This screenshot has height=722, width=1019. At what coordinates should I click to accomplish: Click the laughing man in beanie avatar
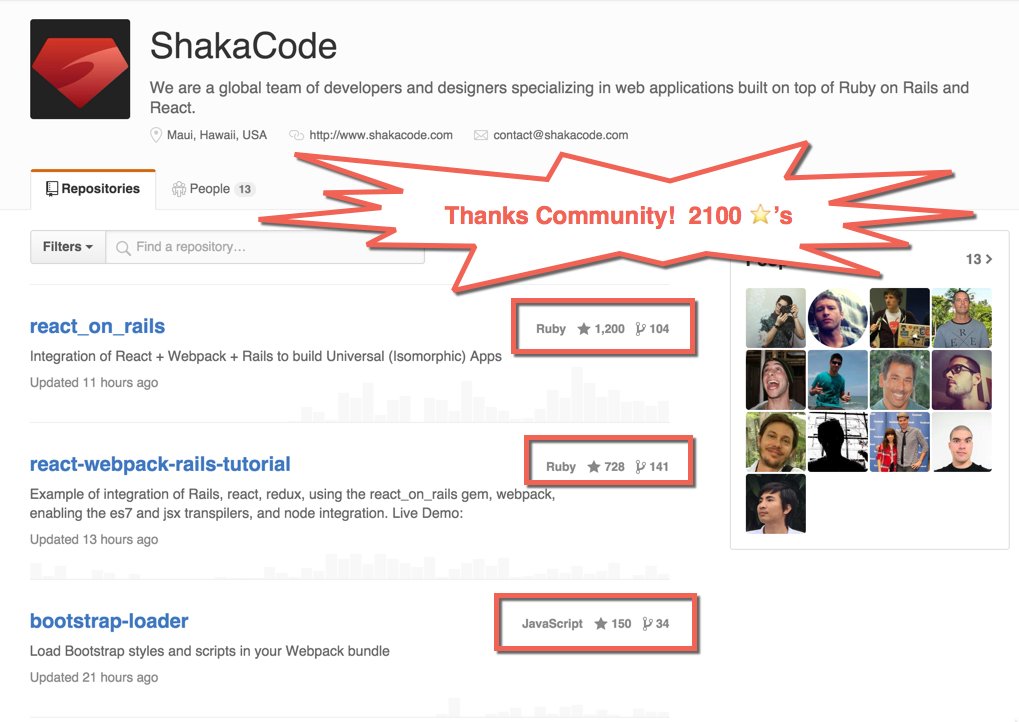pyautogui.click(x=775, y=380)
